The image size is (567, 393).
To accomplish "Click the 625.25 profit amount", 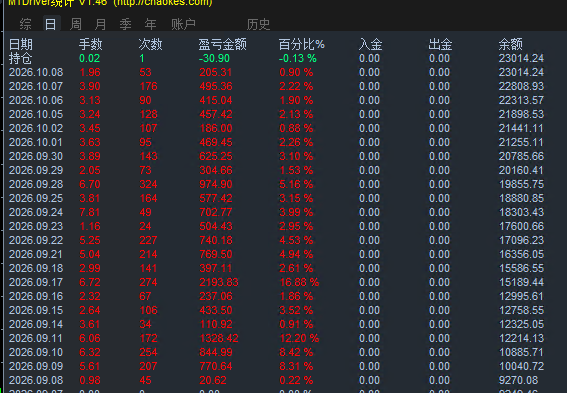I will (x=216, y=156).
